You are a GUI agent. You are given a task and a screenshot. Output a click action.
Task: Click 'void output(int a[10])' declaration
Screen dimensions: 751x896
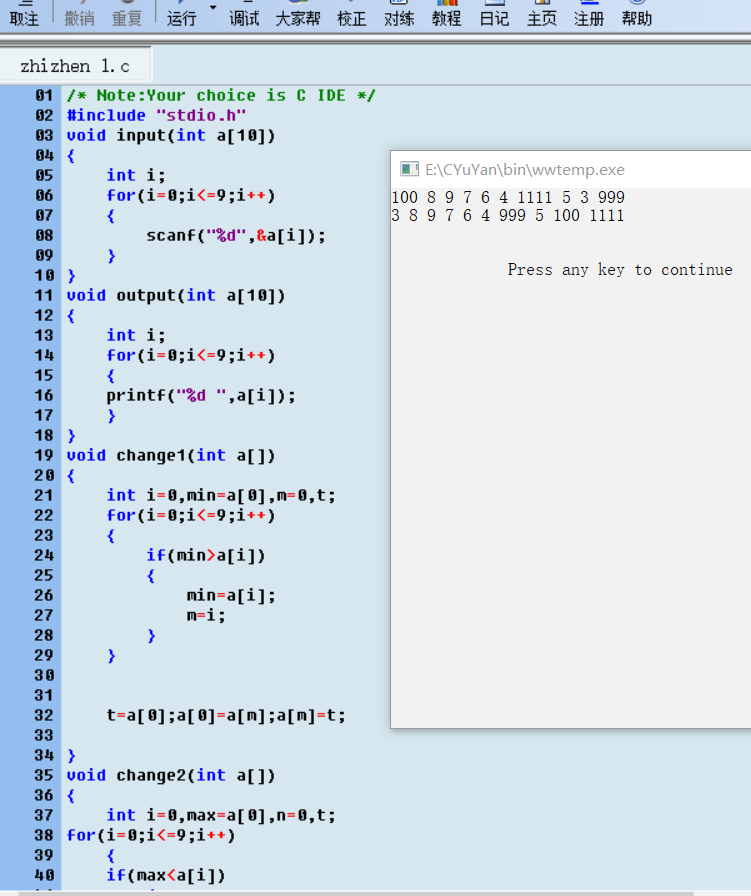tap(175, 295)
